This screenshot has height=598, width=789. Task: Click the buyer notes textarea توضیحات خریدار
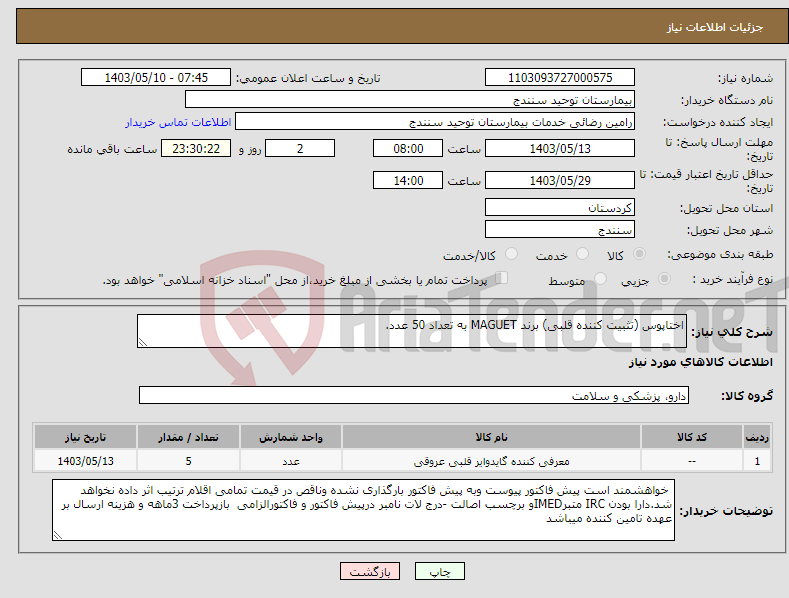(x=363, y=510)
